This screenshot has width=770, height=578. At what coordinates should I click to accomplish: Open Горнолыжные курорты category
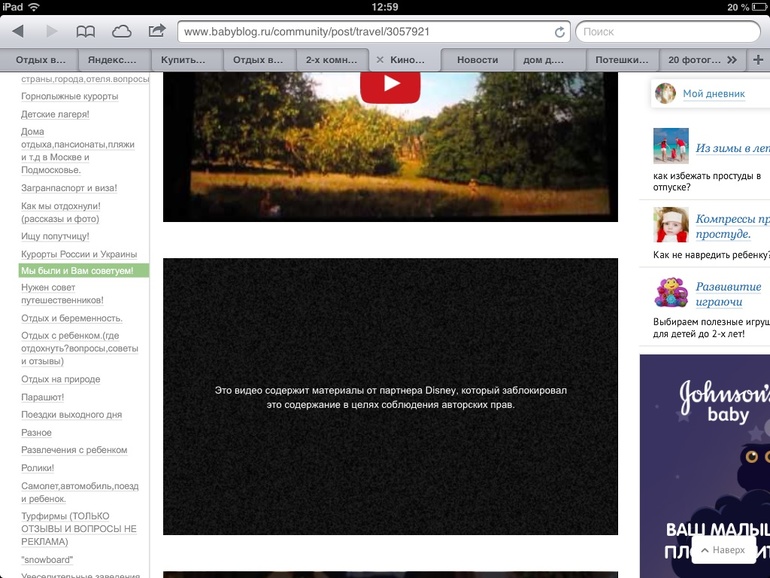click(69, 96)
